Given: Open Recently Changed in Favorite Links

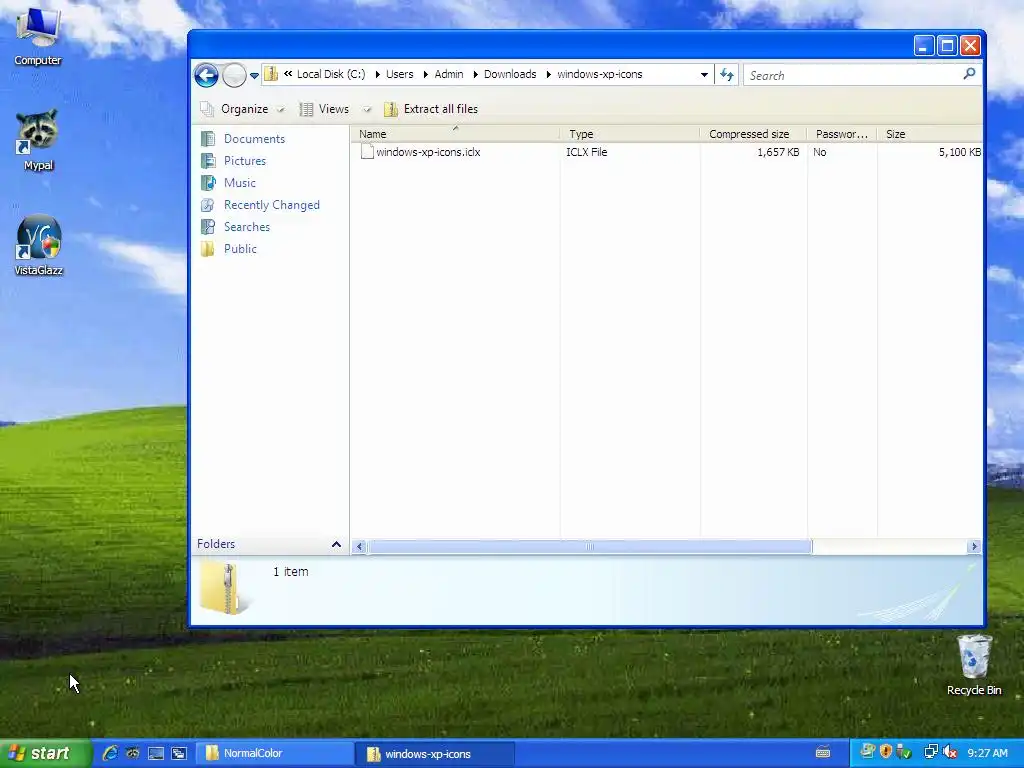Looking at the screenshot, I should tap(272, 205).
